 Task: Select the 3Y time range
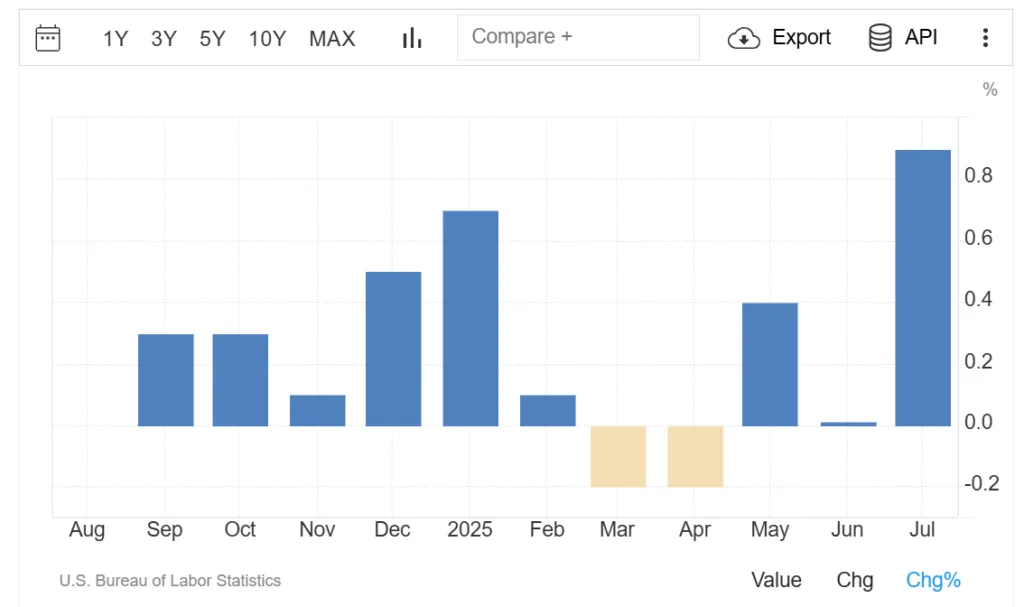point(163,38)
